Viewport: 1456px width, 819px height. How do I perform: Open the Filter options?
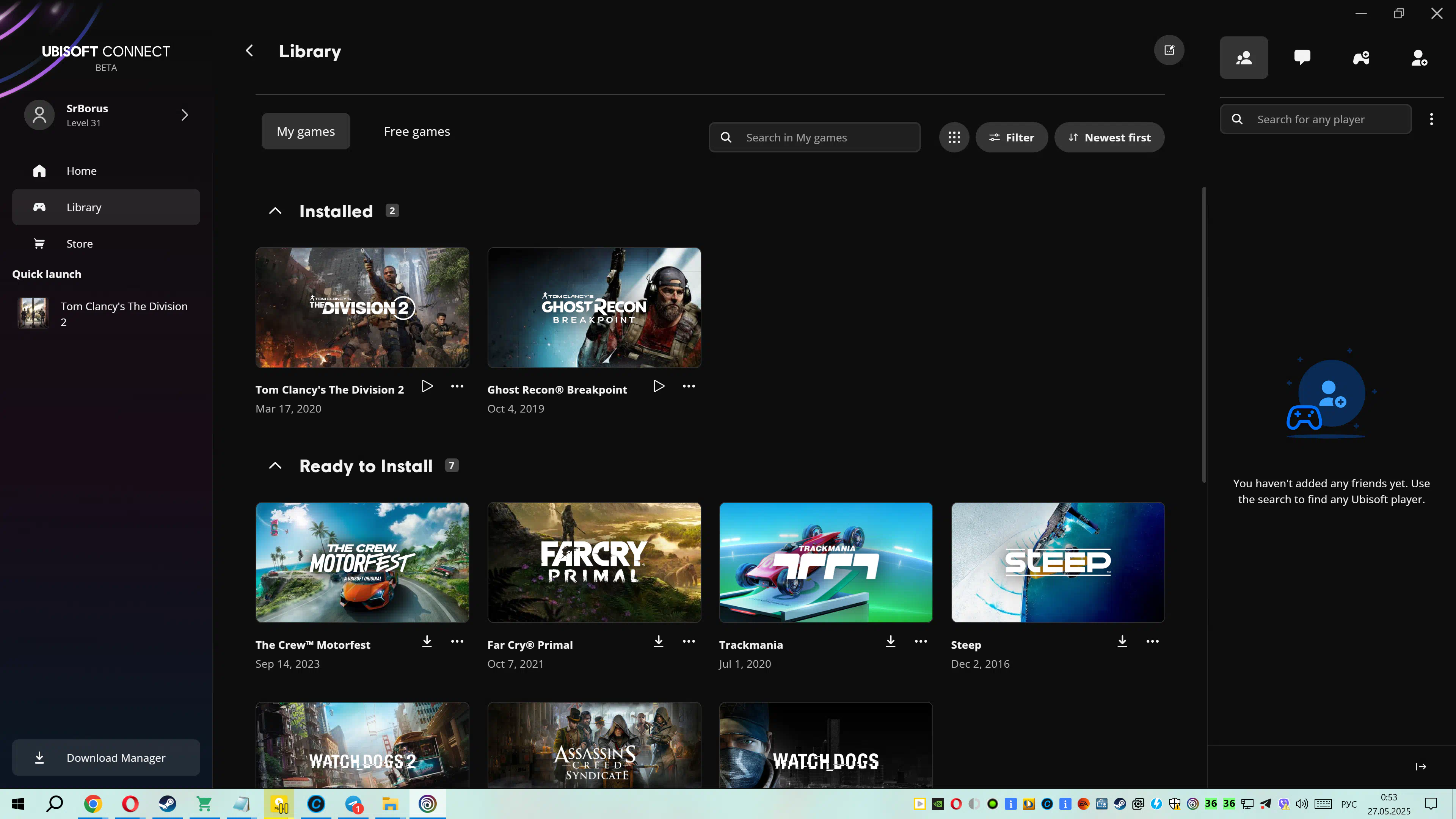[1012, 137]
